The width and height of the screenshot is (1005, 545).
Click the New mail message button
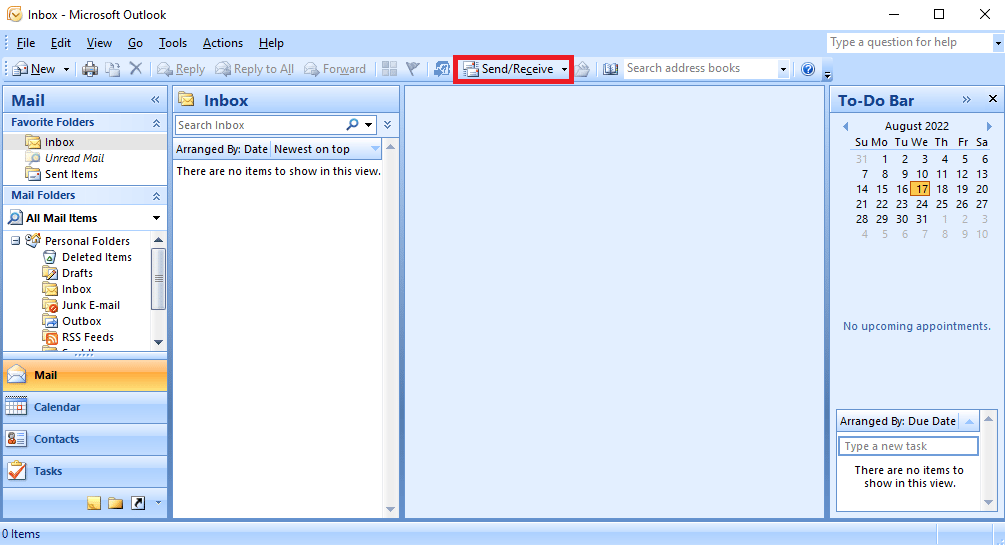tap(34, 69)
